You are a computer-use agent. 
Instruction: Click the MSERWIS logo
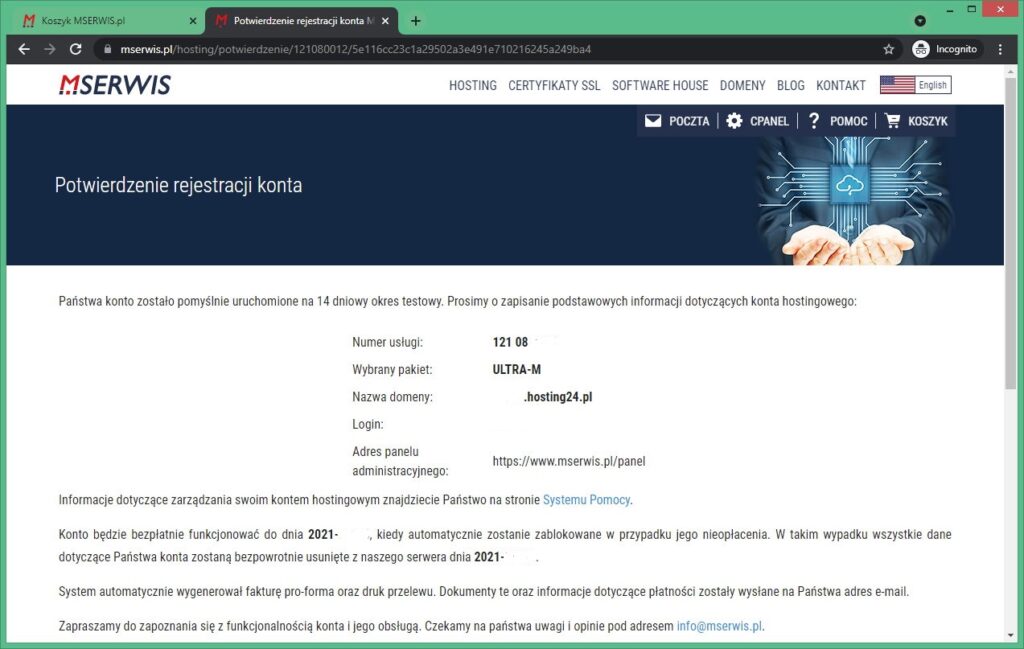(114, 85)
